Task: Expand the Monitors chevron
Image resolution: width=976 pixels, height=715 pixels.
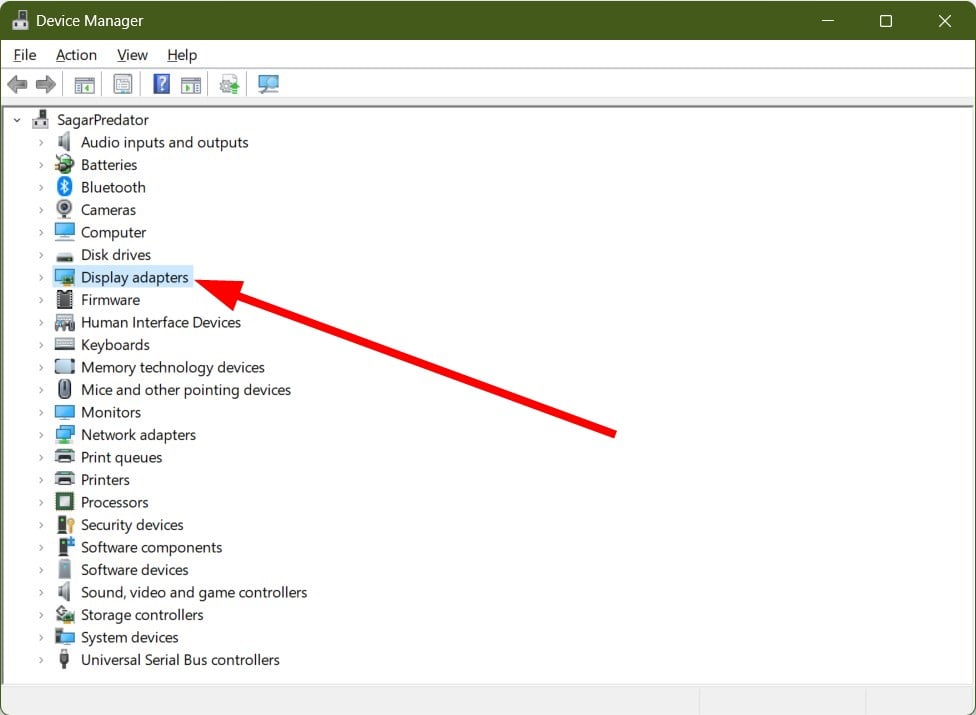Action: pos(41,413)
